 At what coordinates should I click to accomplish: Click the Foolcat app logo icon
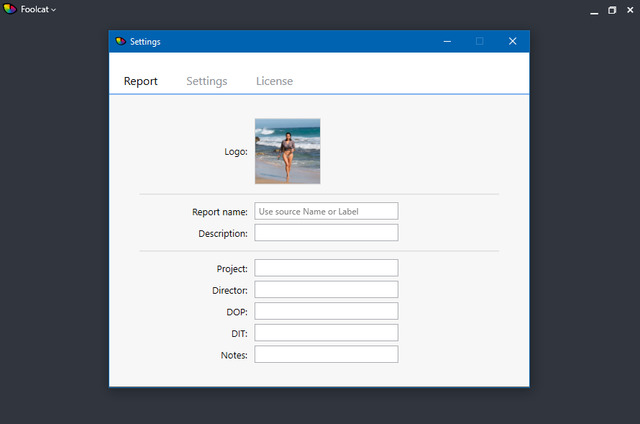tap(10, 9)
